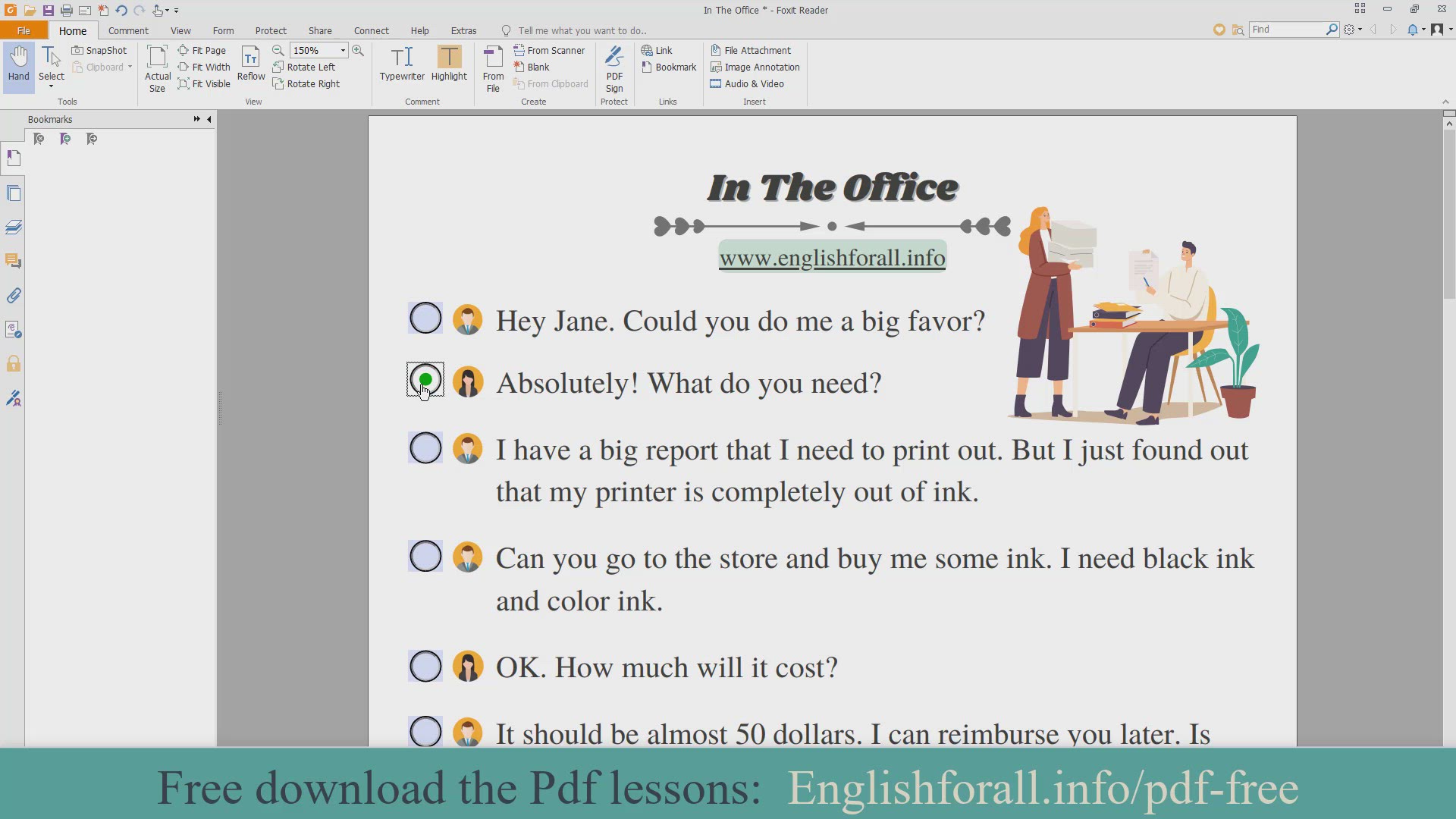Open the Comments side panel icon
Image resolution: width=1456 pixels, height=819 pixels.
(x=14, y=262)
